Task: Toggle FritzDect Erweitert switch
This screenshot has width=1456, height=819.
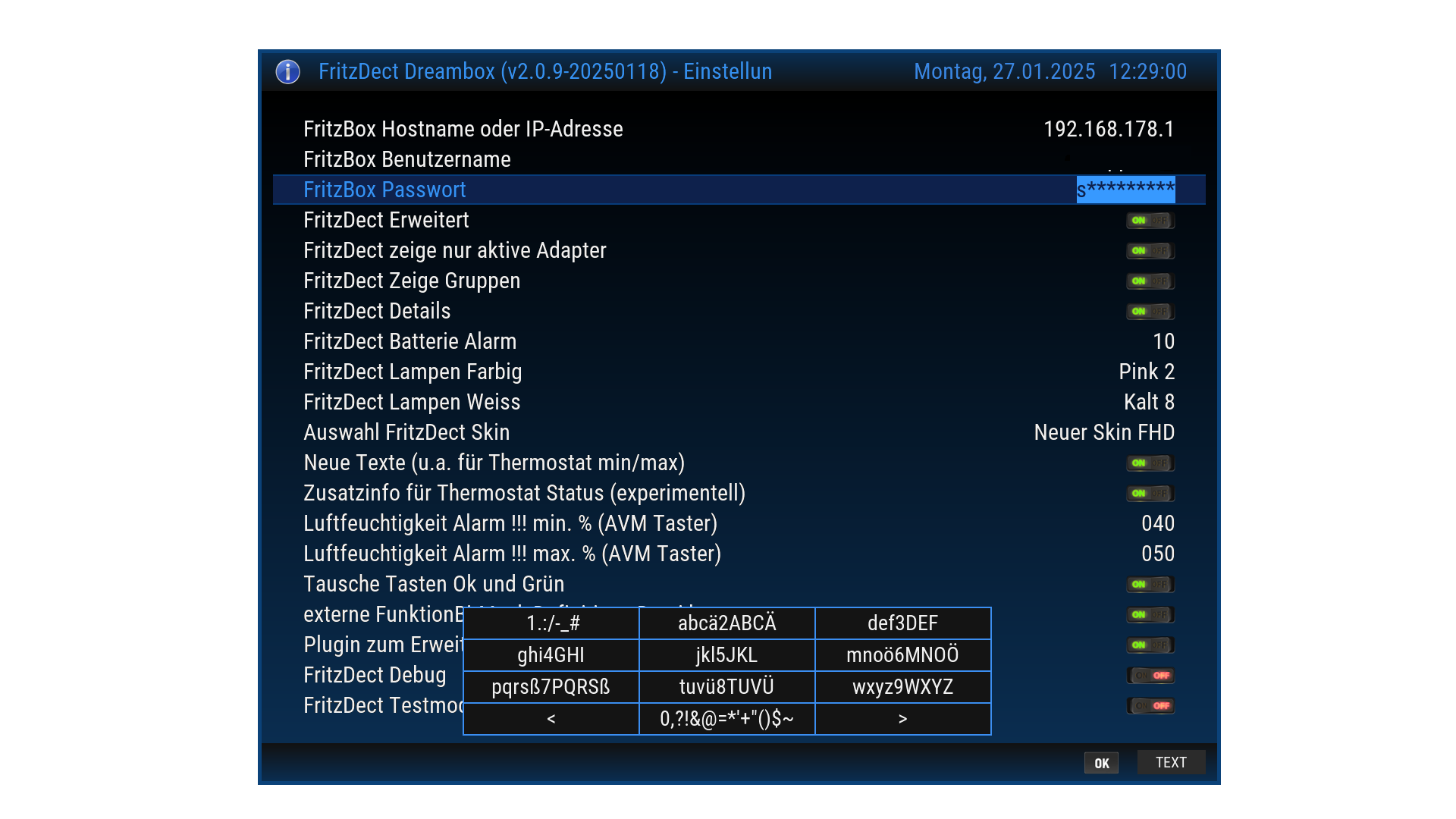Action: (x=1150, y=221)
